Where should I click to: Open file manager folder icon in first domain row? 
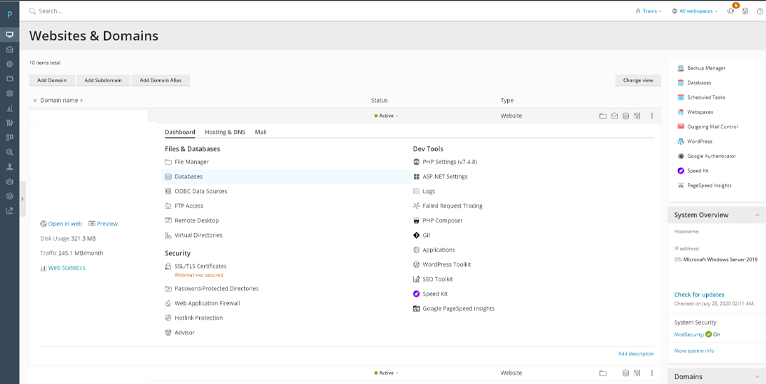603,116
